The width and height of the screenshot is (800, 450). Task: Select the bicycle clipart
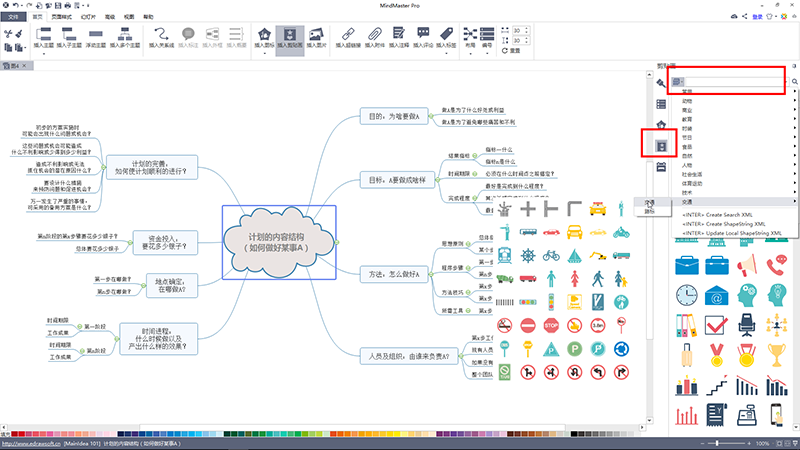coord(551,255)
